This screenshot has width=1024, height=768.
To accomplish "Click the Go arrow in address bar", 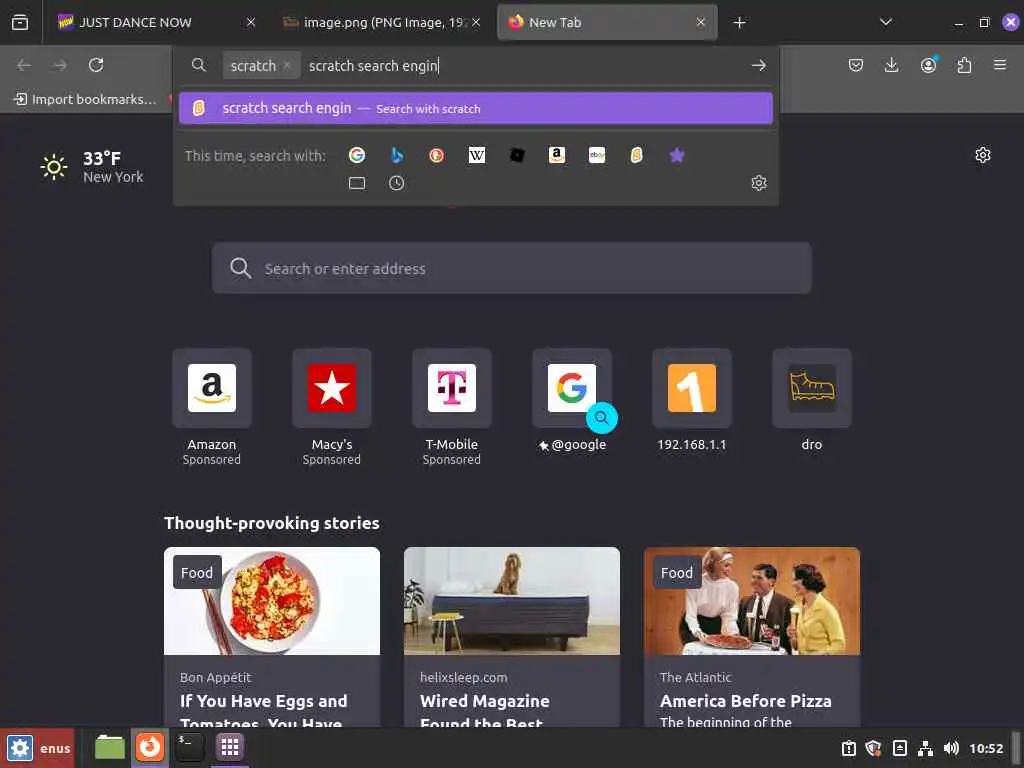I will 758,65.
